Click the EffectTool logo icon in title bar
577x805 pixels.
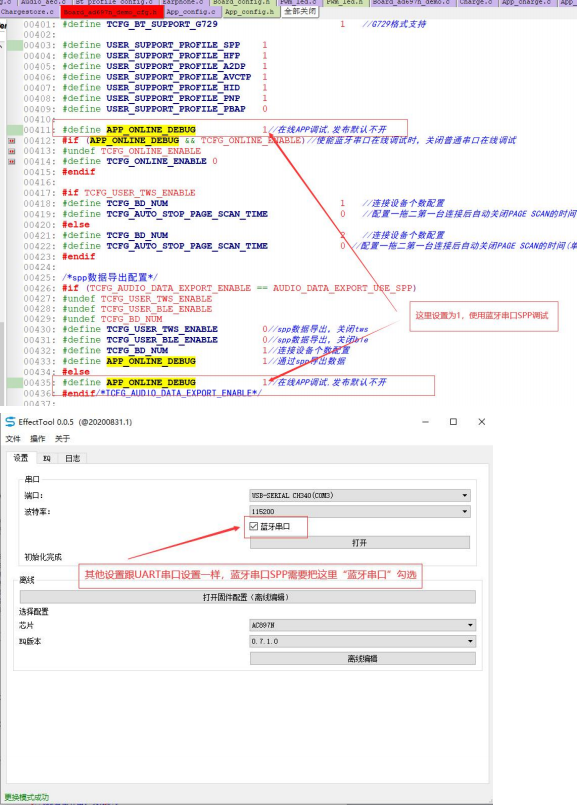pyautogui.click(x=10, y=421)
